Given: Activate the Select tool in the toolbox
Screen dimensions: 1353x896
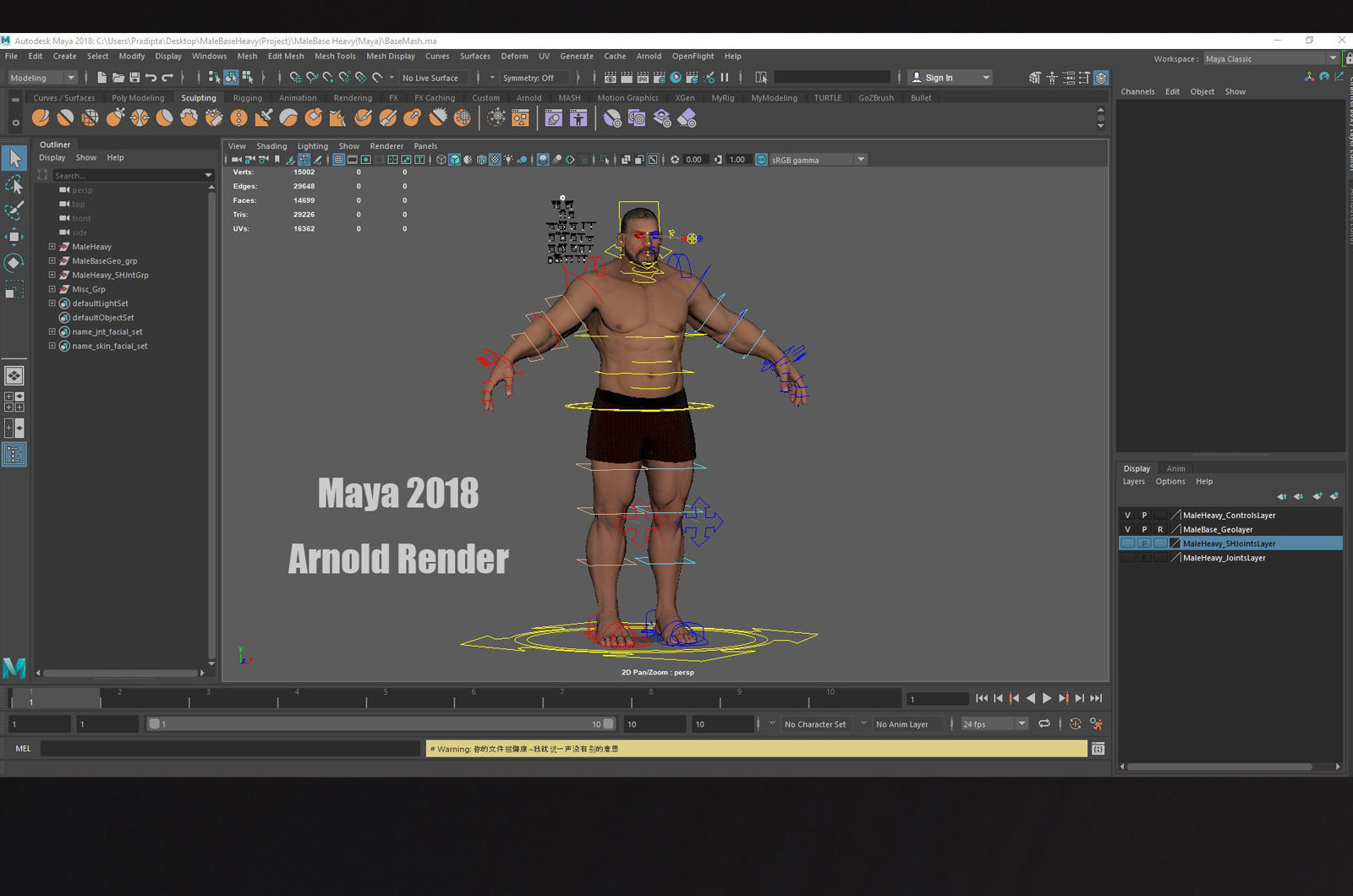Looking at the screenshot, I should (x=14, y=158).
